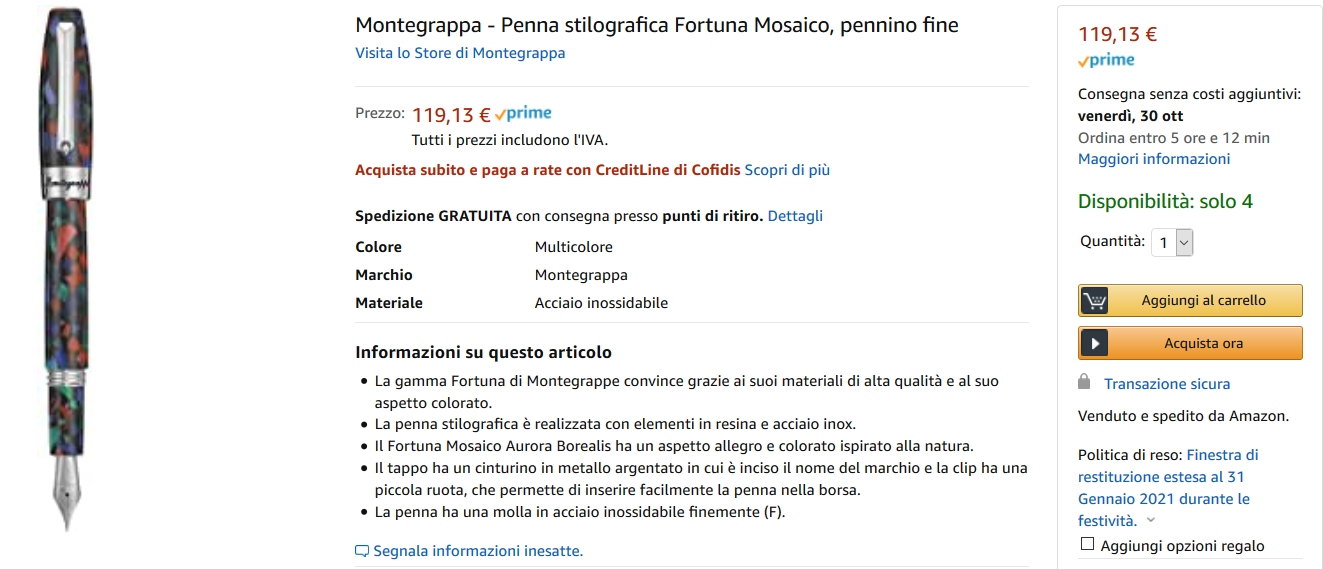
Task: Click Segnala informazioni inesatte link
Action: 477,551
